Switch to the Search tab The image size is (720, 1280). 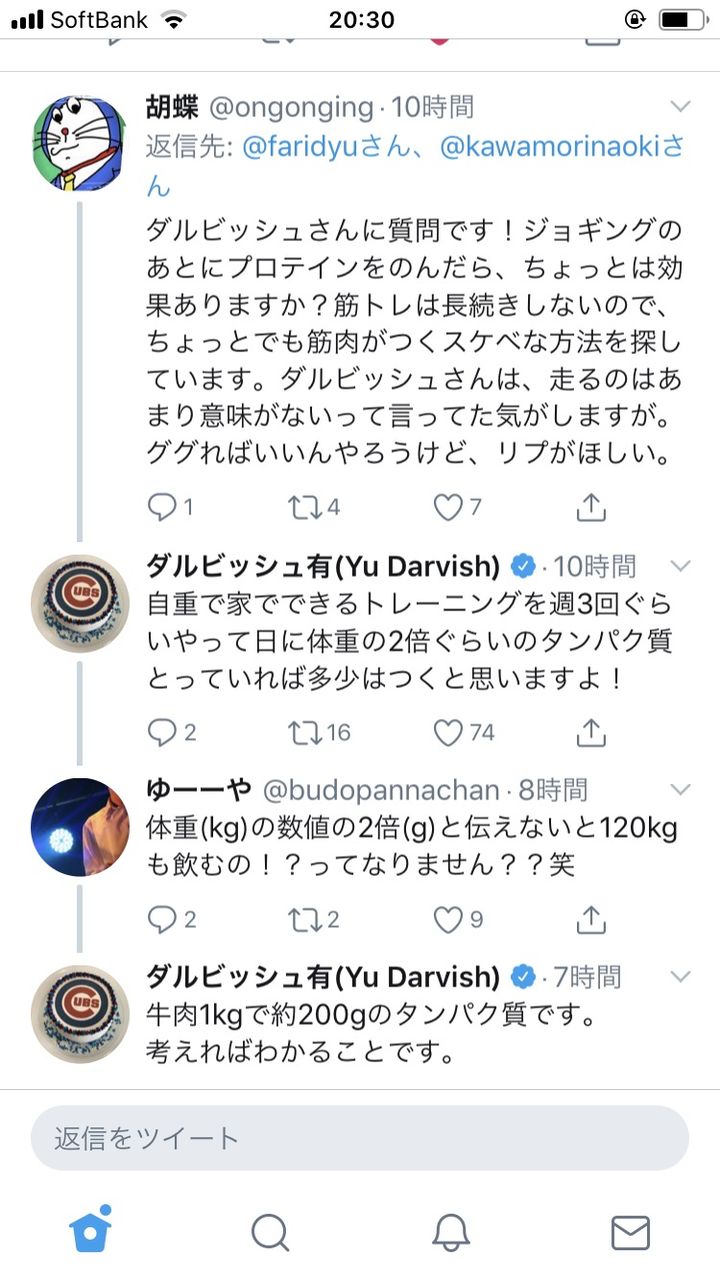pyautogui.click(x=270, y=1232)
